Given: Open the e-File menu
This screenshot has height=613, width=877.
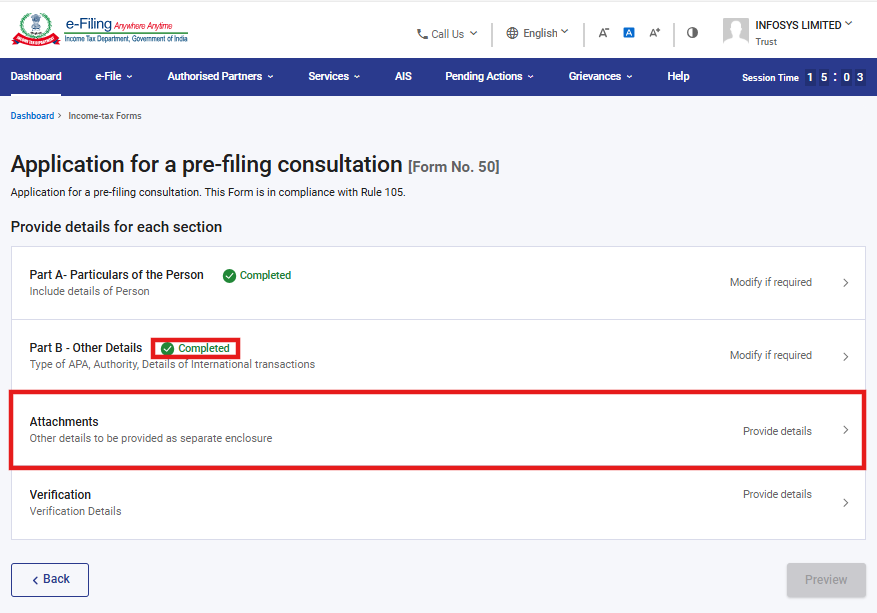Looking at the screenshot, I should coord(114,76).
